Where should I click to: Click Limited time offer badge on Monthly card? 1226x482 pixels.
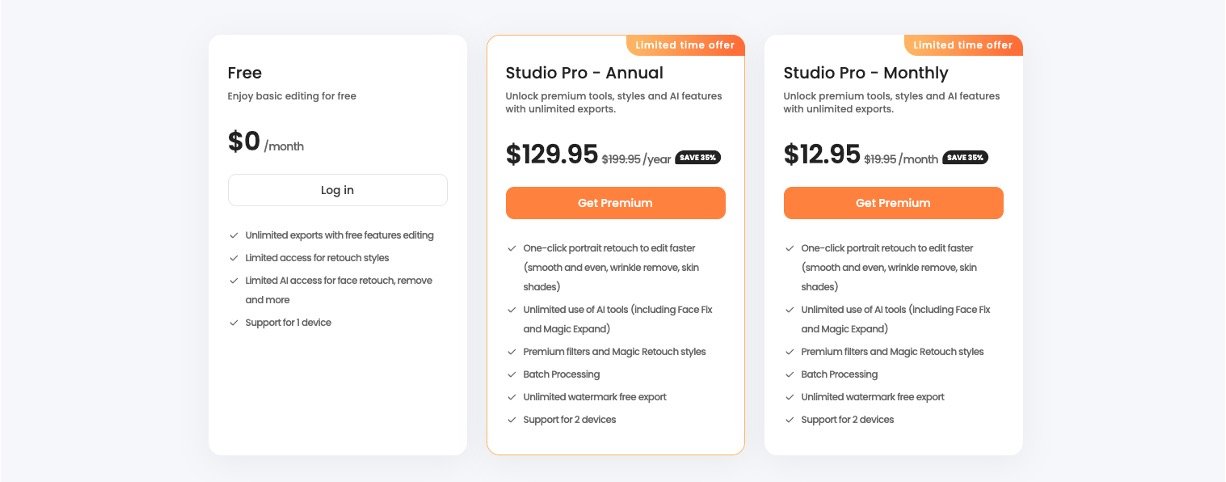[x=963, y=45]
